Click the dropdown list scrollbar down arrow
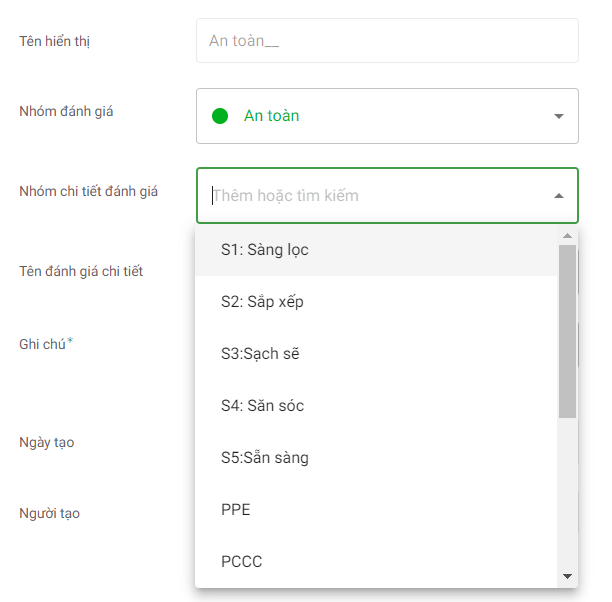The height and width of the screenshot is (602, 612). (x=567, y=577)
